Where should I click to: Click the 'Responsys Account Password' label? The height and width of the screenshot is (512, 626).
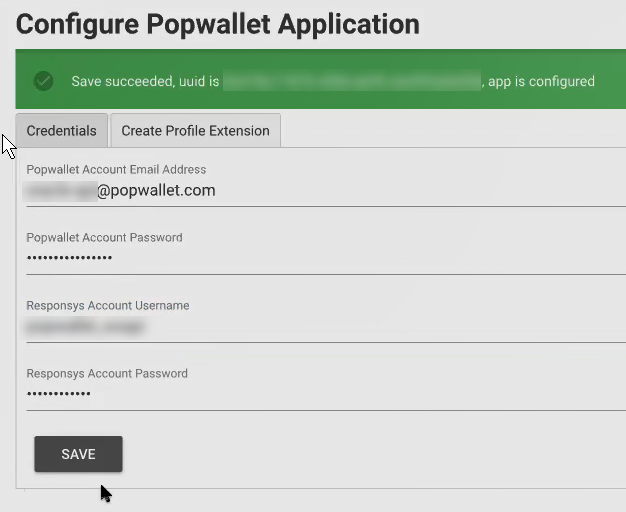(107, 373)
